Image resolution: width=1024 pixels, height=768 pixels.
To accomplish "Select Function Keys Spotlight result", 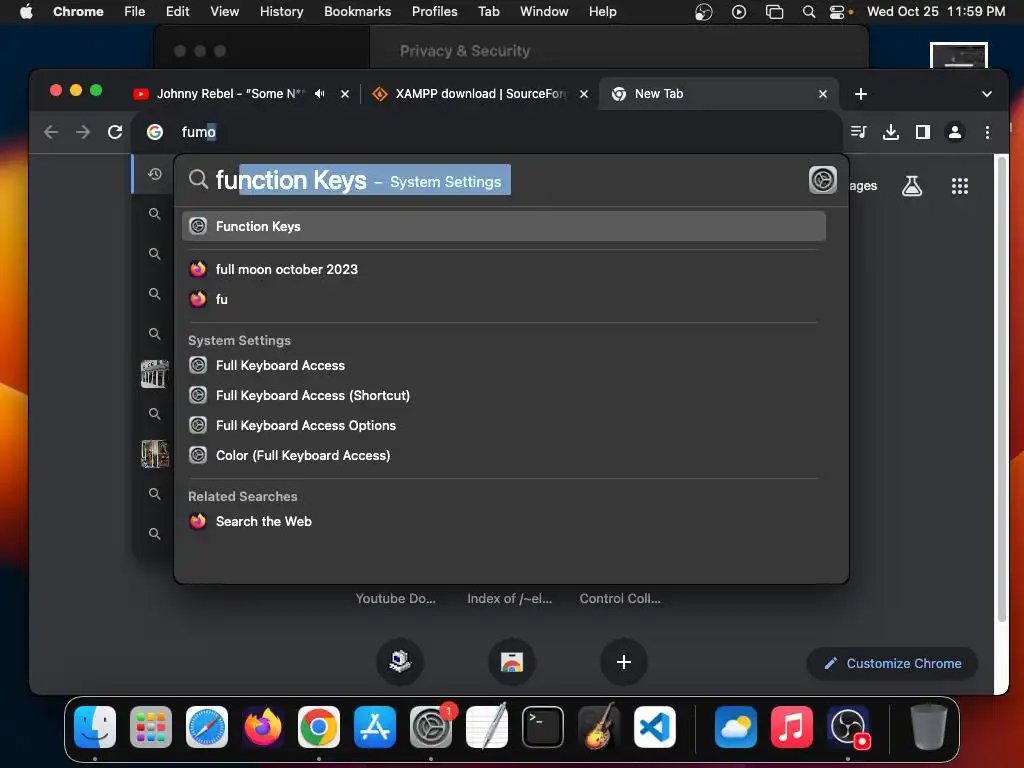I will coord(504,226).
